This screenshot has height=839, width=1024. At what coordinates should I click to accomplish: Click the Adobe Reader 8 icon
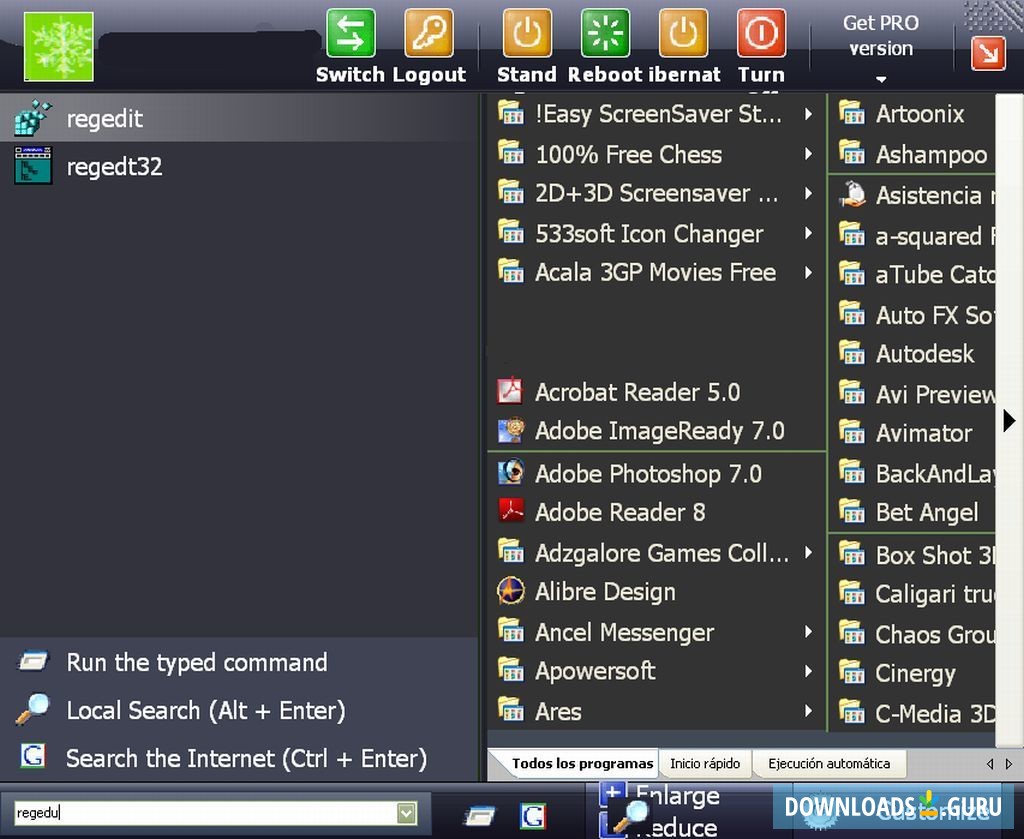pyautogui.click(x=511, y=511)
